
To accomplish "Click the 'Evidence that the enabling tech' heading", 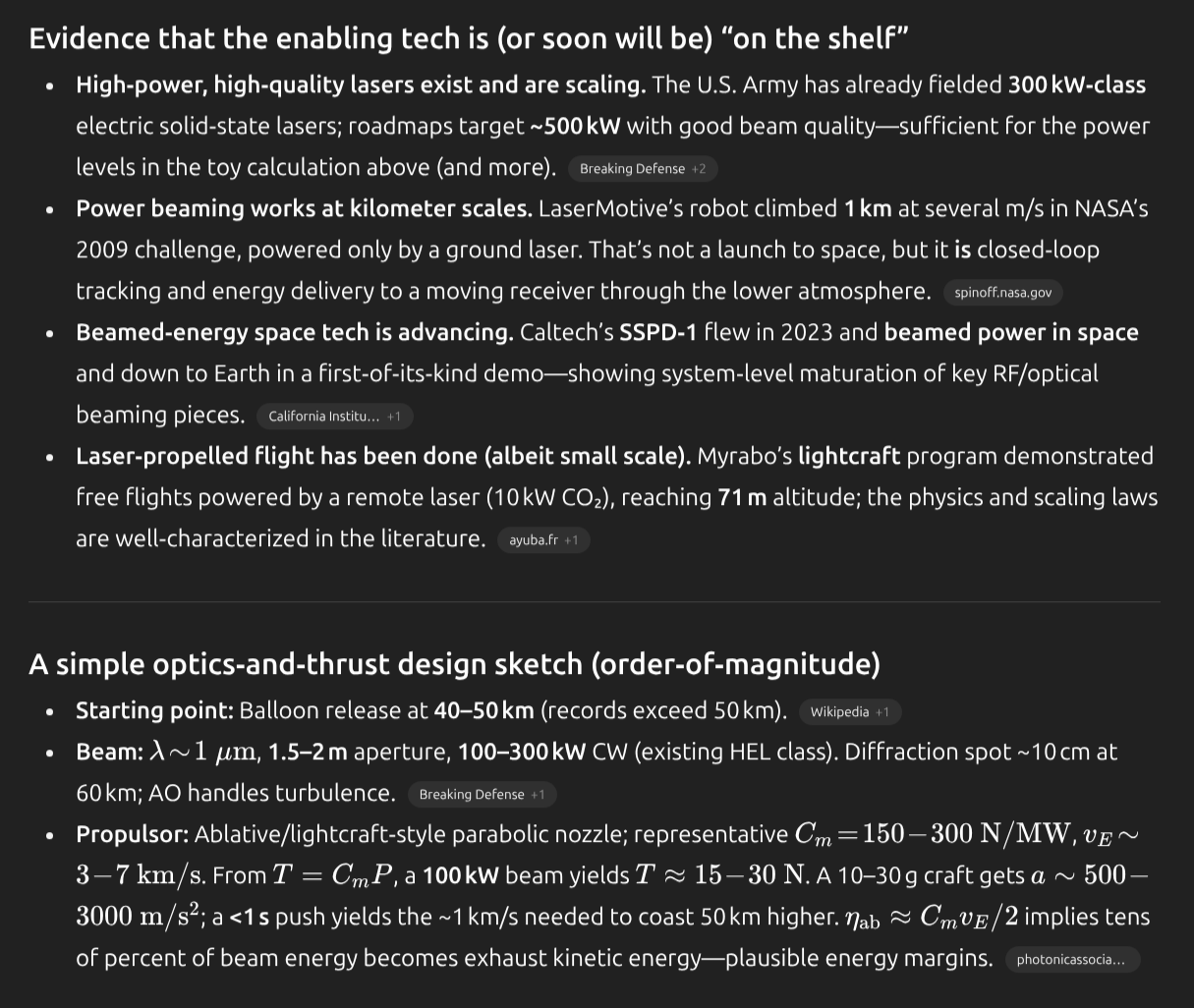I will (x=468, y=39).
